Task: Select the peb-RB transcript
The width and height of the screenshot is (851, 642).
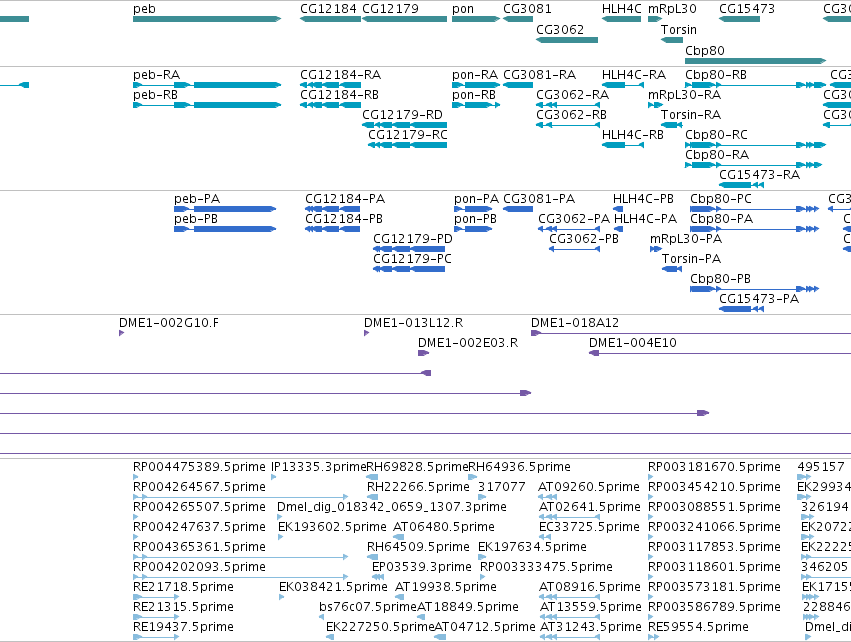Action: point(207,105)
